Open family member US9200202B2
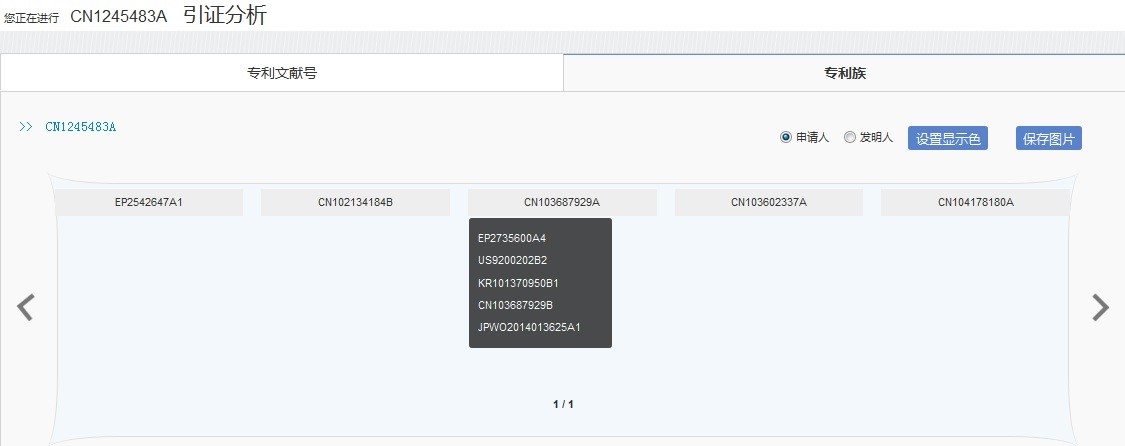Image resolution: width=1125 pixels, height=446 pixels. point(512,260)
